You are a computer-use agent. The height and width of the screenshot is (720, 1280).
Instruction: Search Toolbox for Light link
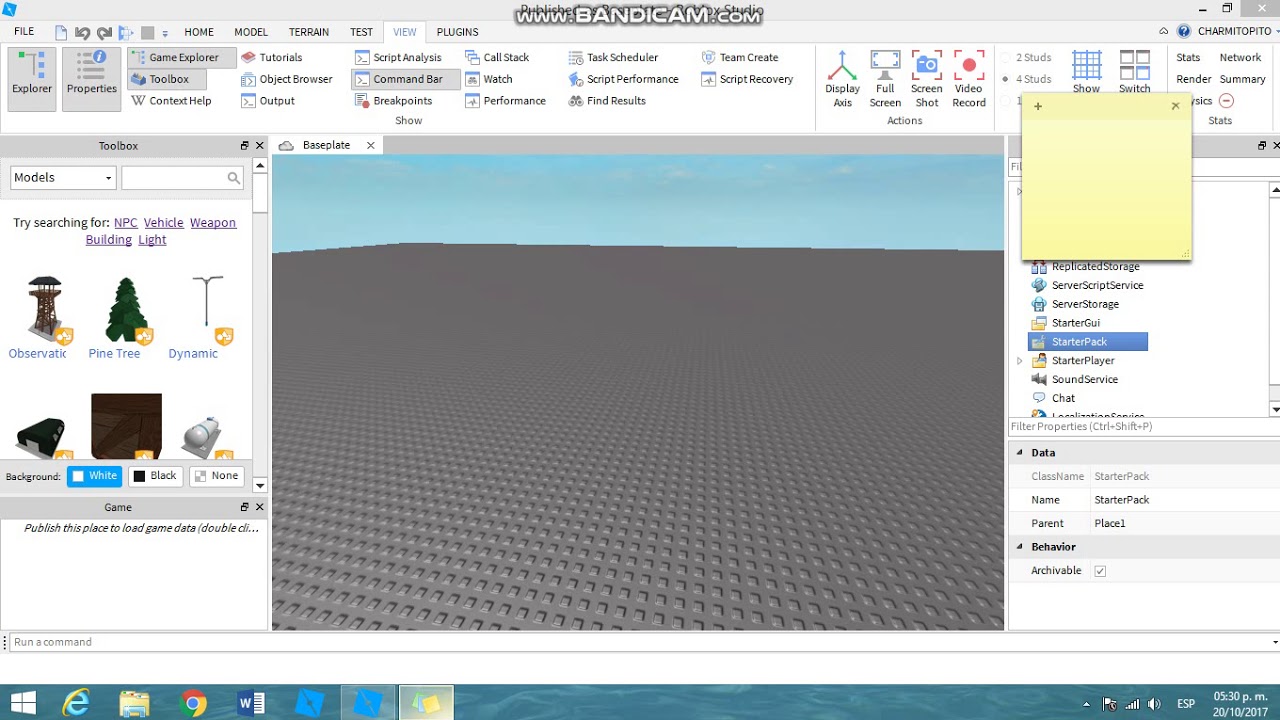pos(152,240)
